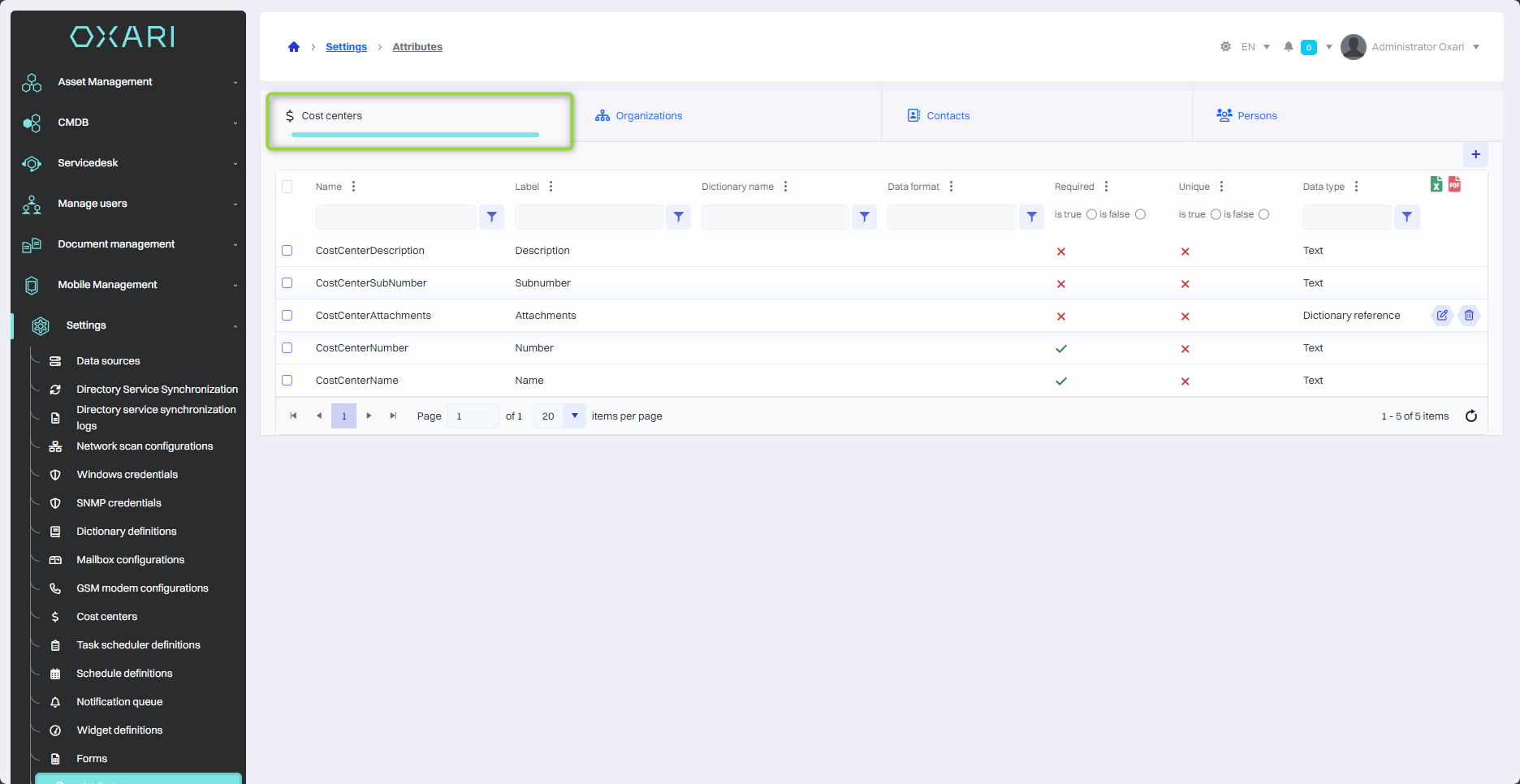Open the notifications bell
The height and width of the screenshot is (784, 1520).
point(1288,47)
